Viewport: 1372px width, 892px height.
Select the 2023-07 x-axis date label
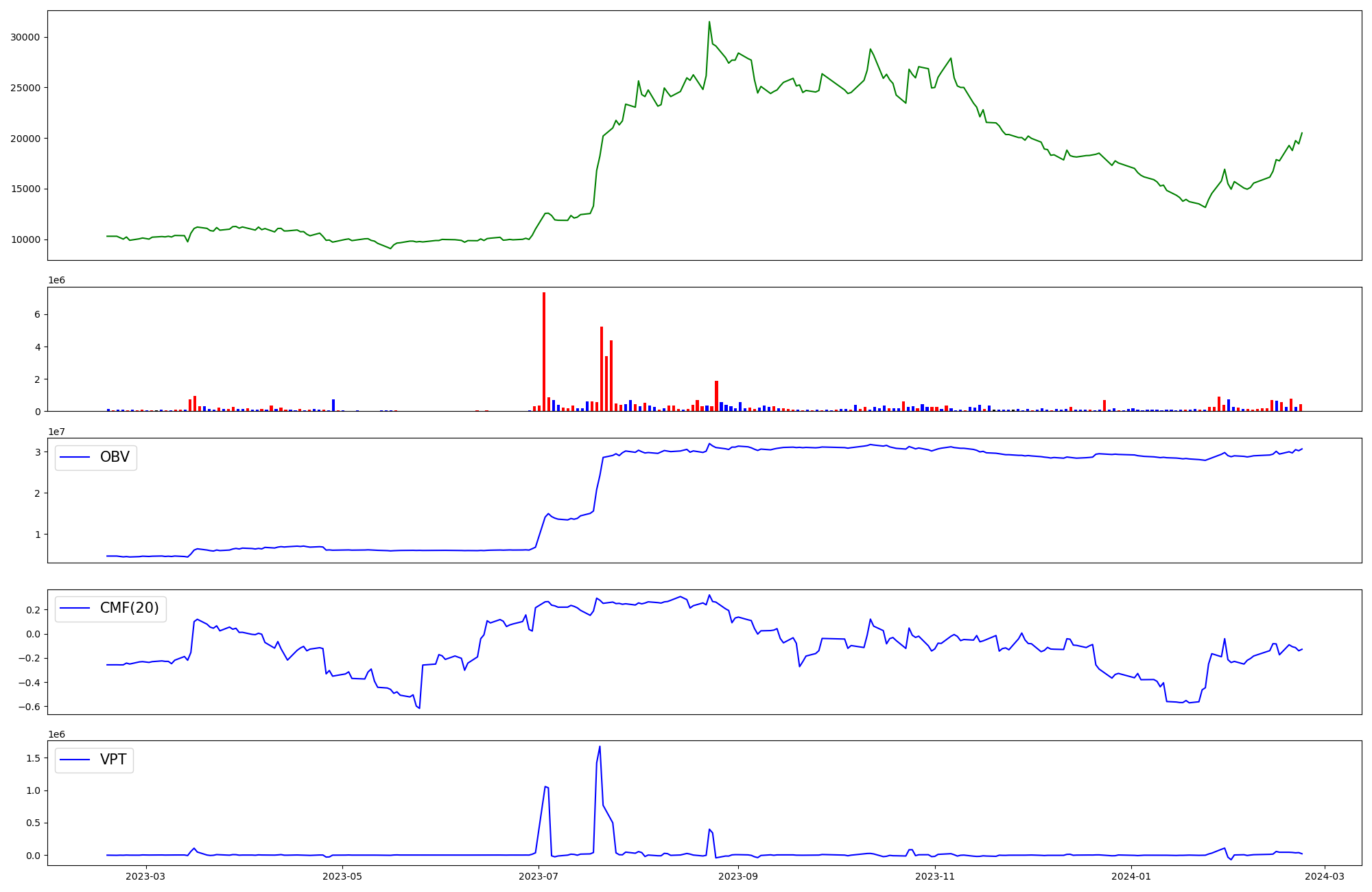539,876
